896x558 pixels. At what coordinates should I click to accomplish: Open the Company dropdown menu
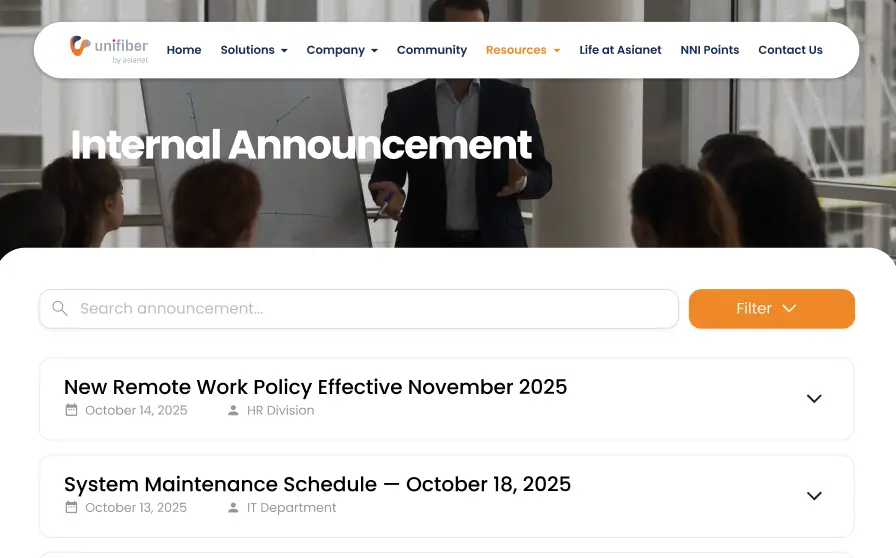[341, 50]
